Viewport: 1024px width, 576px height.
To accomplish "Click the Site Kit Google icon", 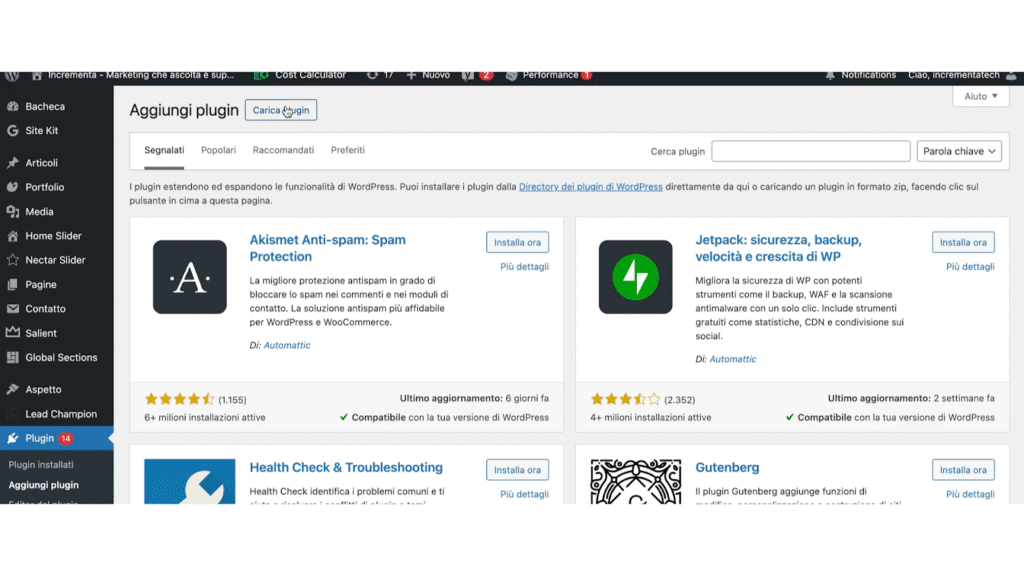I will point(12,130).
